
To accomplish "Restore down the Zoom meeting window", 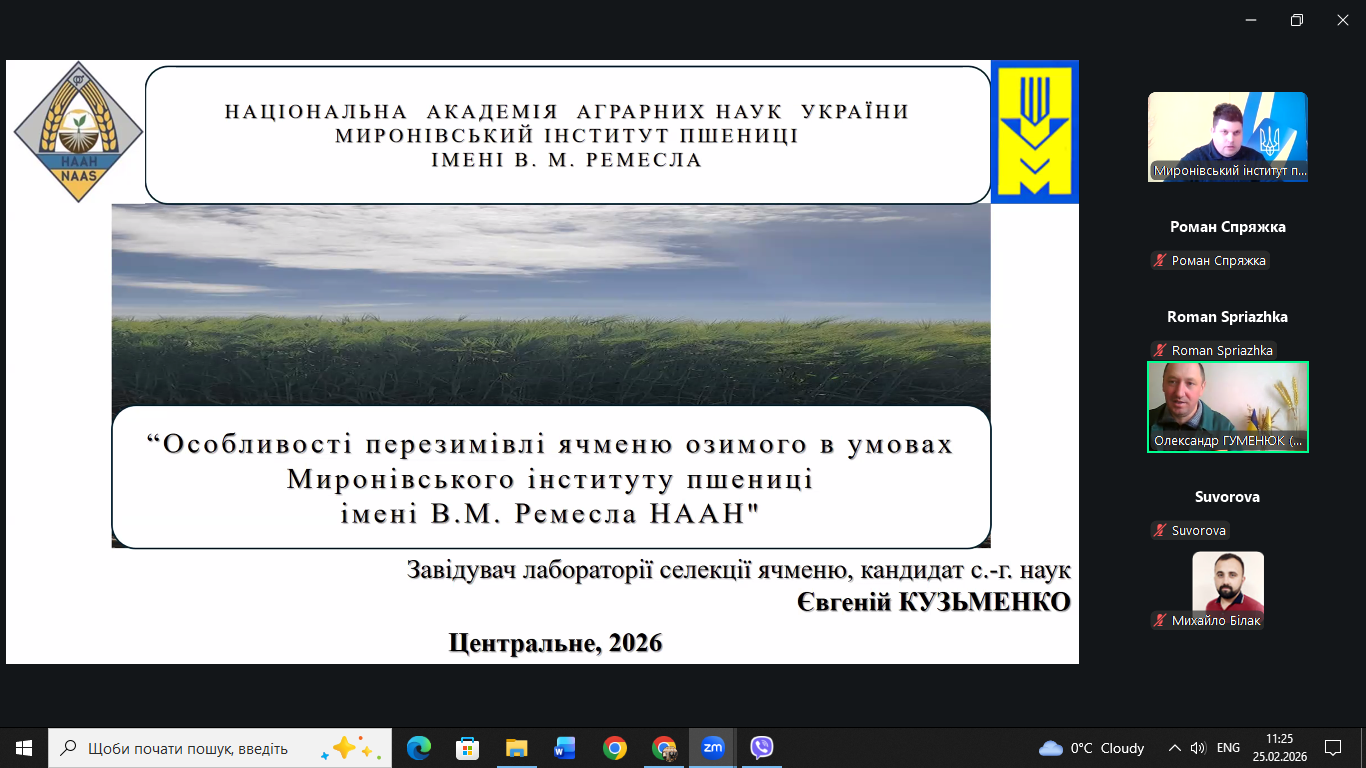I will coord(1297,20).
